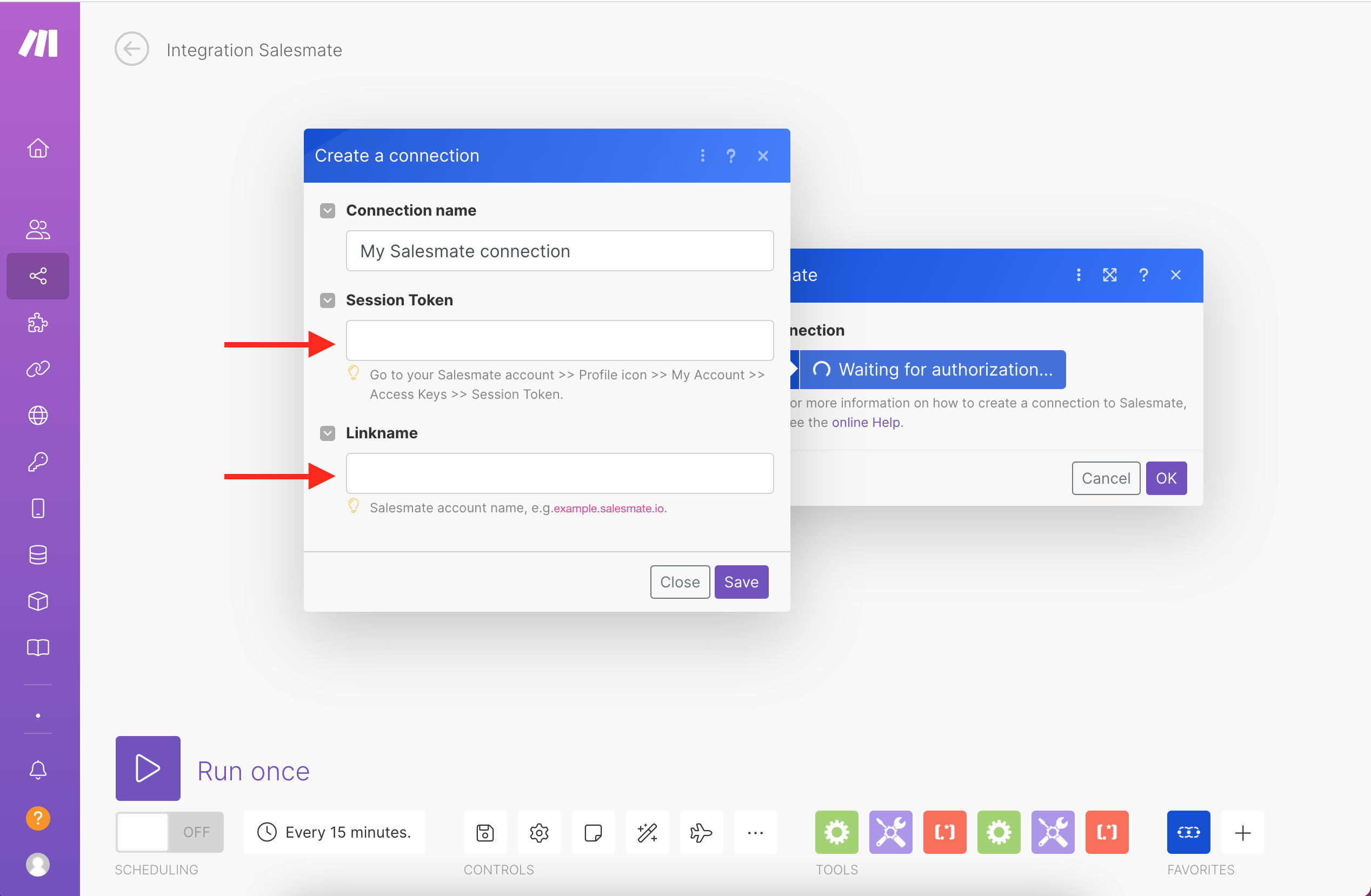The height and width of the screenshot is (896, 1371).
Task: Toggle the Session Token field checkbox
Action: [328, 300]
